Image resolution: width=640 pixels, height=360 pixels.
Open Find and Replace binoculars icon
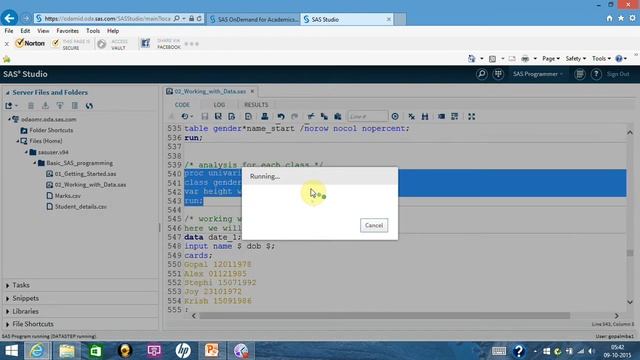point(425,117)
